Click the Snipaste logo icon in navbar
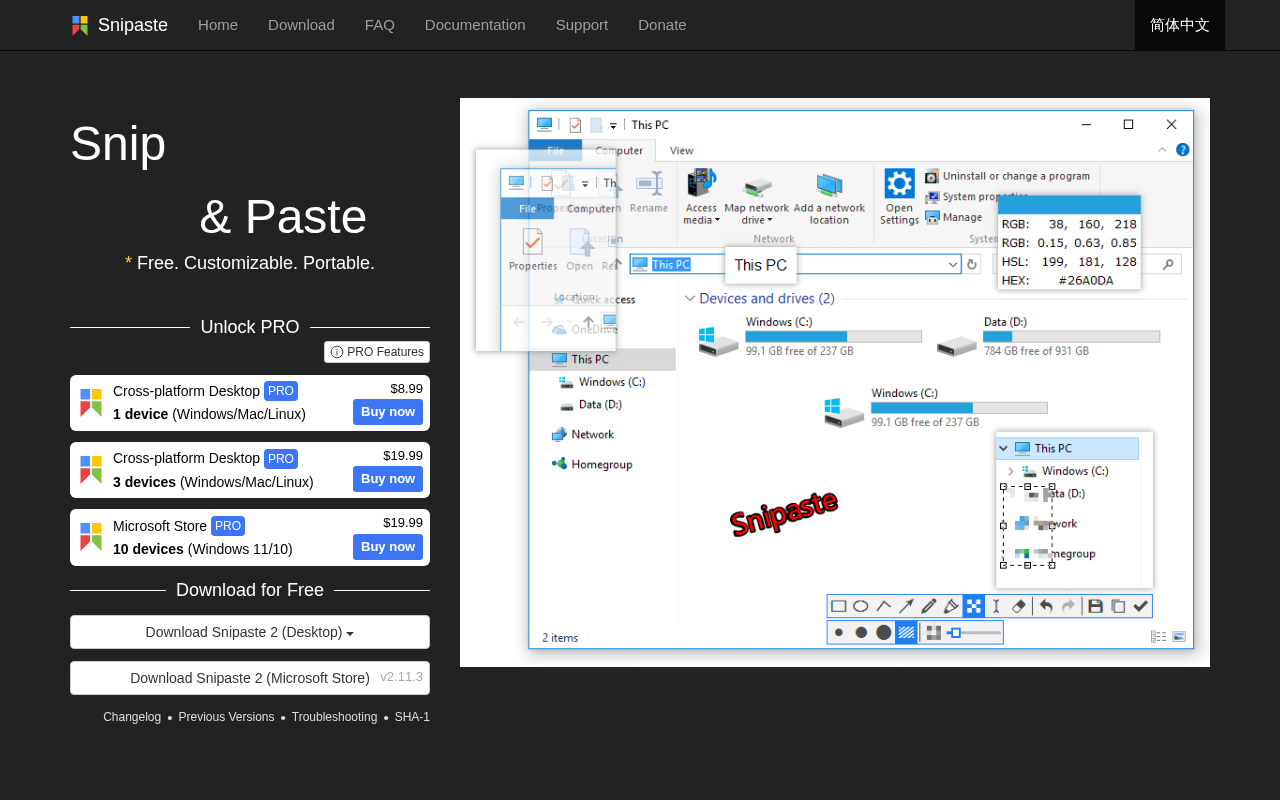1280x800 pixels. pyautogui.click(x=80, y=25)
